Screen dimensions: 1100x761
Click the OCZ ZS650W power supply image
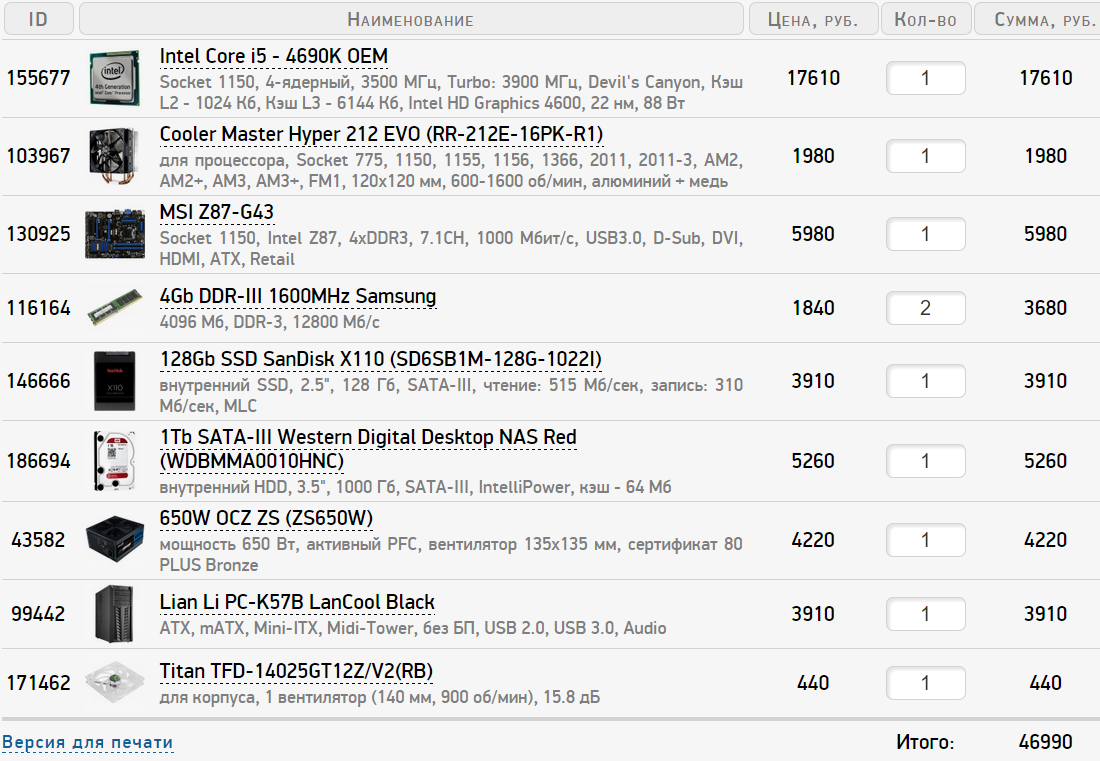coord(115,539)
